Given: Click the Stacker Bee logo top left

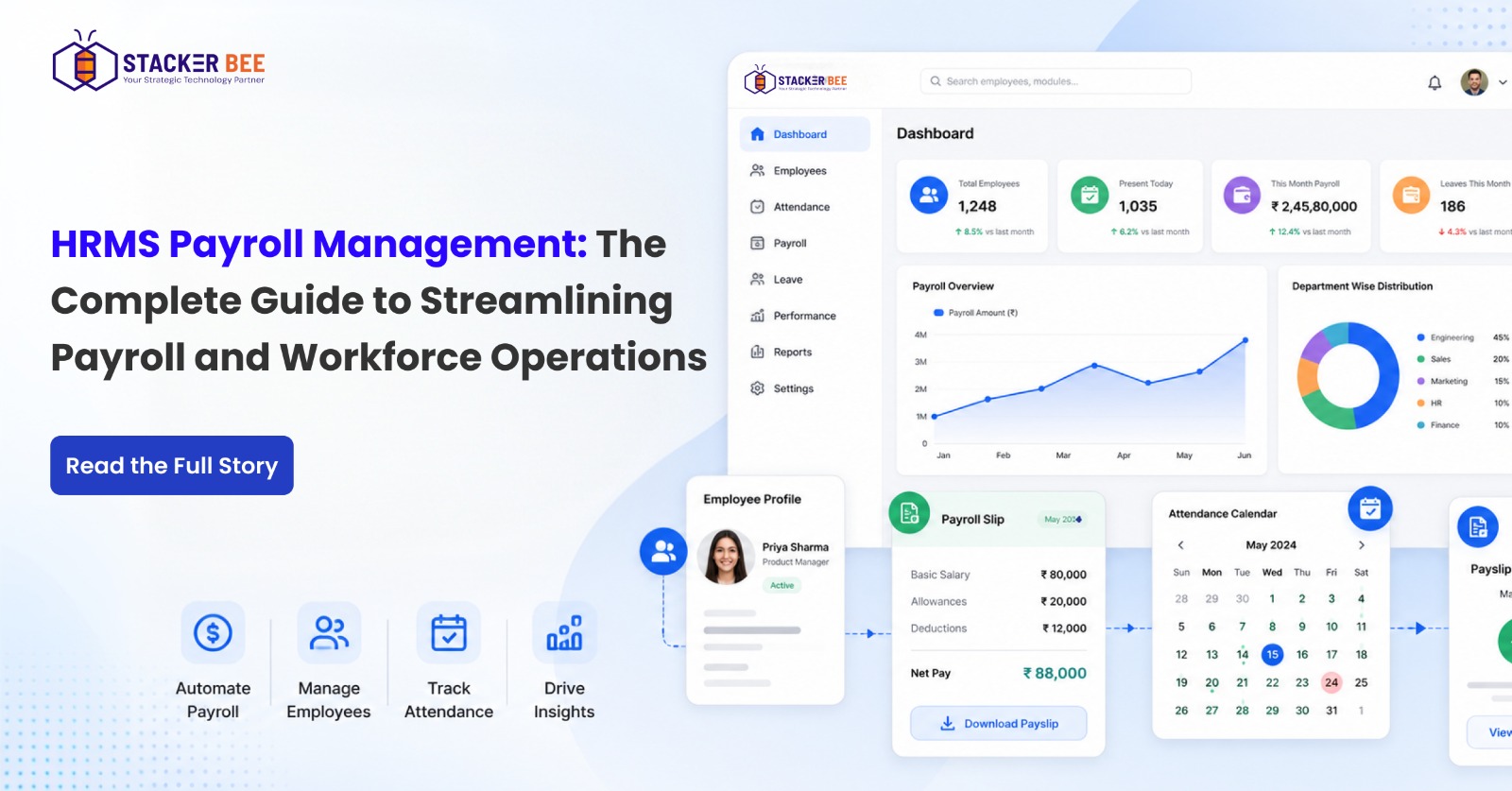Looking at the screenshot, I should coord(159,62).
